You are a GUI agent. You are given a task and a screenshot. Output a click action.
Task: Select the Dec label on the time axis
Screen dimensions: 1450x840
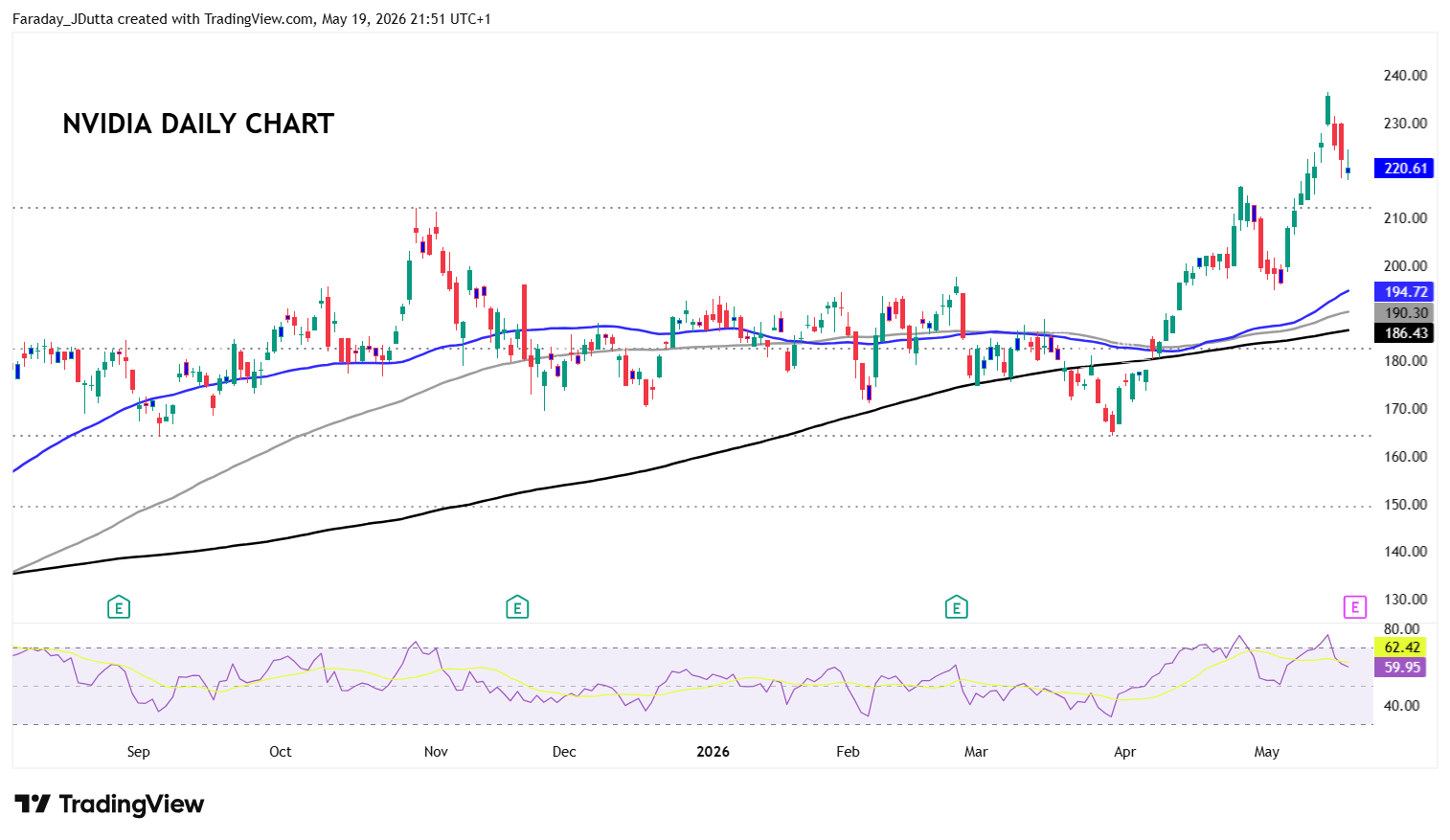click(564, 752)
